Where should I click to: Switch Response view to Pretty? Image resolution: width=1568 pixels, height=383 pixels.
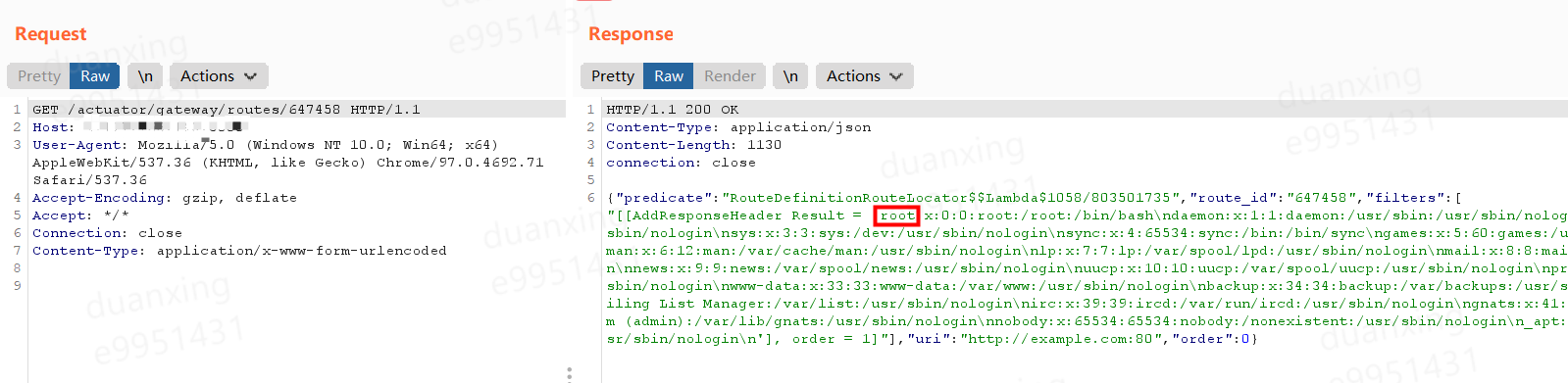tap(613, 76)
